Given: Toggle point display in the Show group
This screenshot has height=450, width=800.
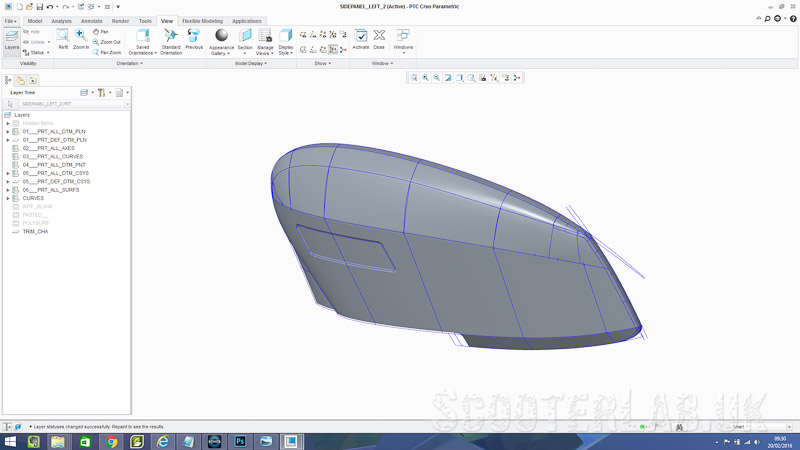Looking at the screenshot, I should coord(322,35).
